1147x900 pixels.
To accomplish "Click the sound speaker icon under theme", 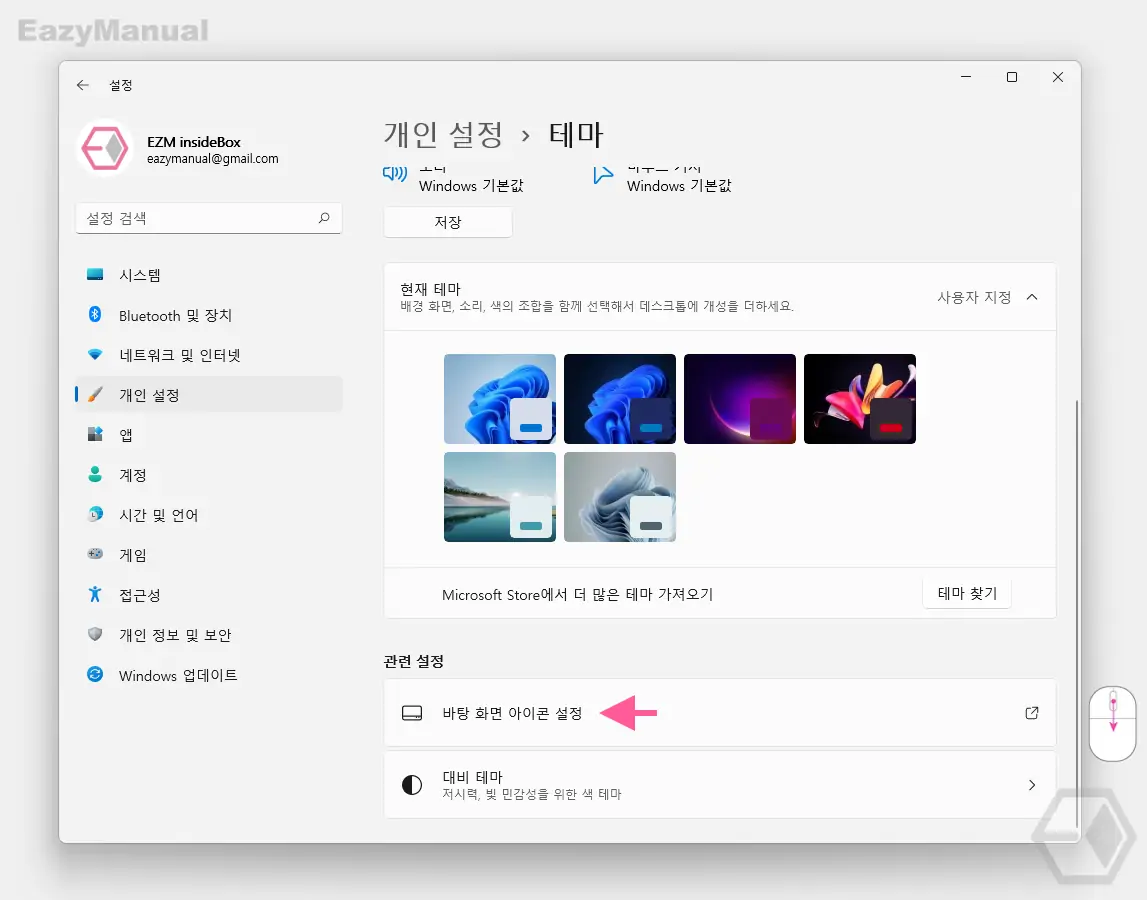I will pyautogui.click(x=395, y=174).
